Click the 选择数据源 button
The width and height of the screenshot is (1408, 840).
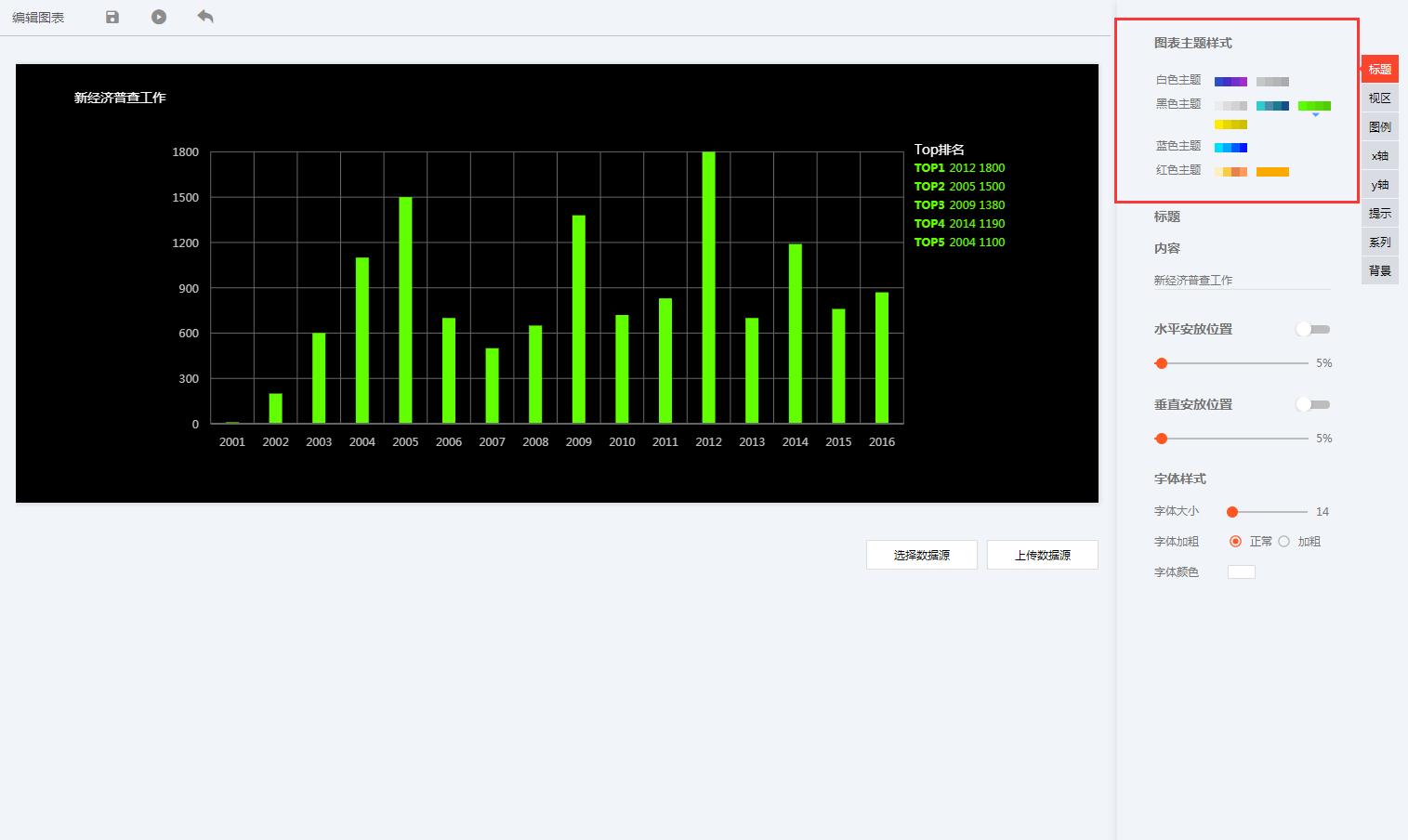(x=922, y=555)
